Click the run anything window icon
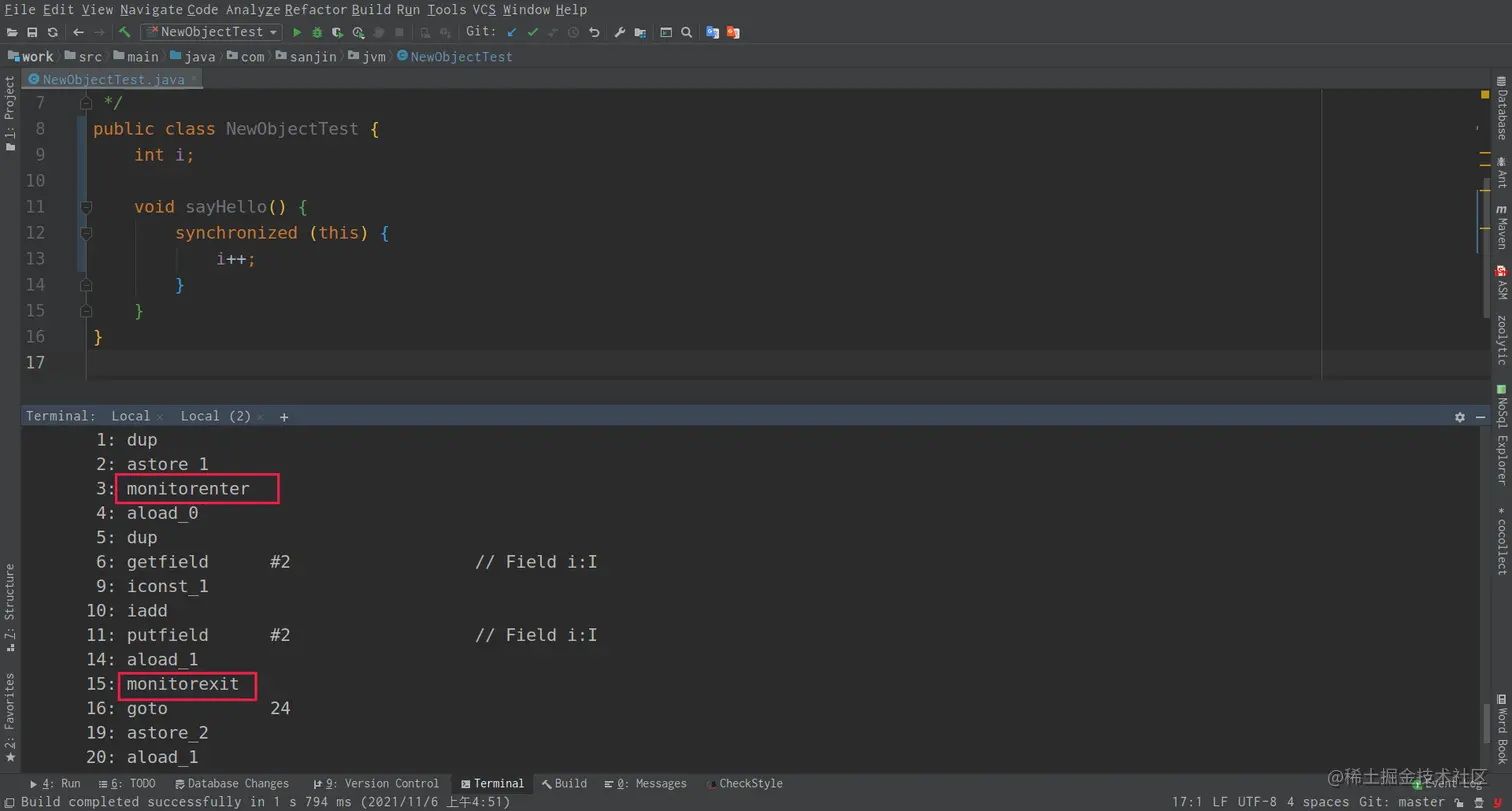1512x811 pixels. (x=666, y=32)
